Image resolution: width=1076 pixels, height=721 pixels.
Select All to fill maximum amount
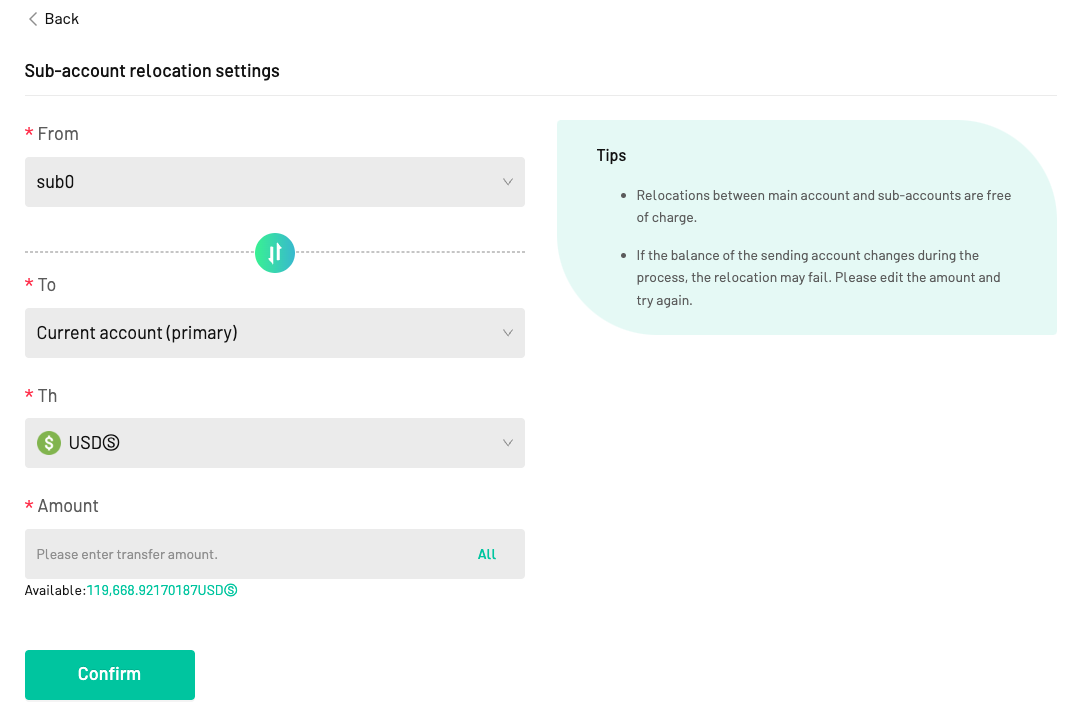click(x=487, y=554)
